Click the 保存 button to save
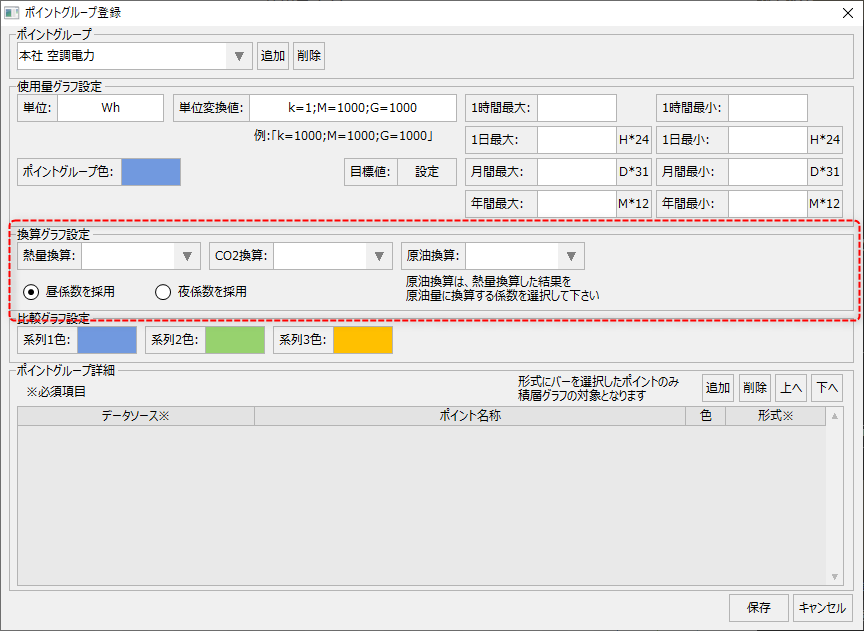The width and height of the screenshot is (864, 631). (x=759, y=607)
